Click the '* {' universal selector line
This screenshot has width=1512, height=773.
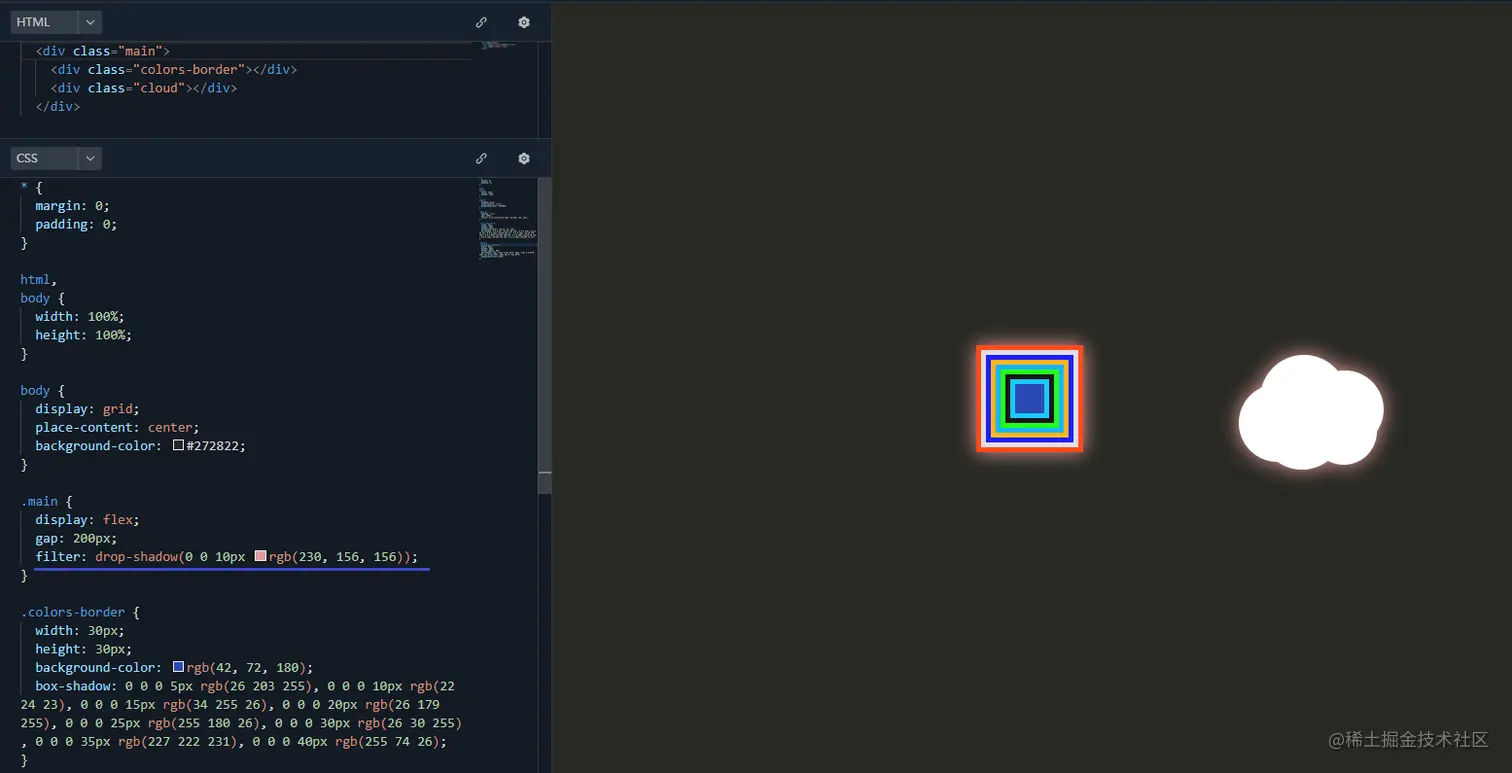pos(31,187)
